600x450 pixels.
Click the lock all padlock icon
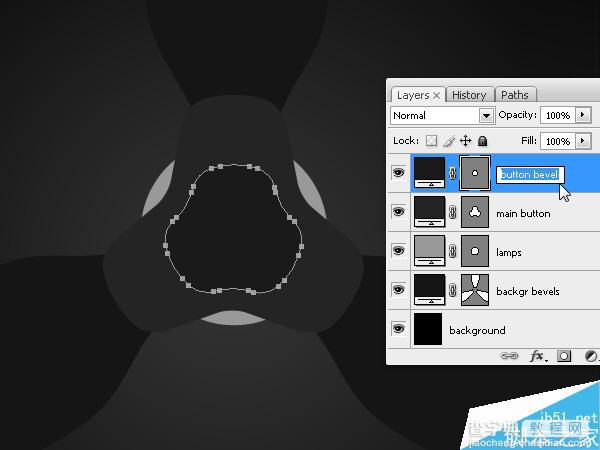click(x=483, y=141)
